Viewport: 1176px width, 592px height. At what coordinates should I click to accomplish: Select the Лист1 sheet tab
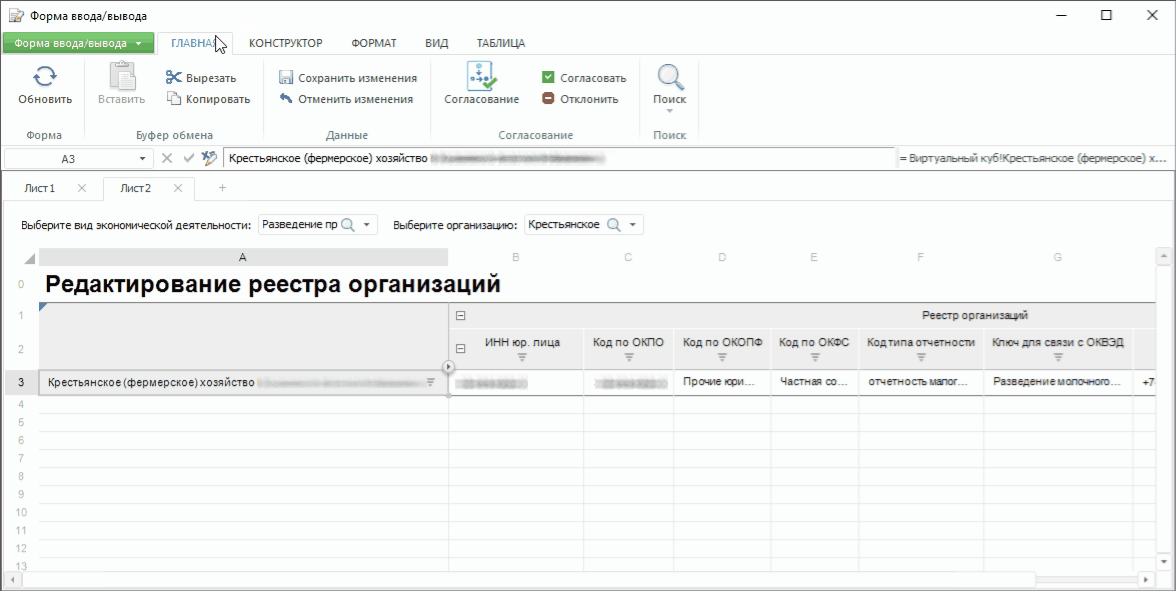coord(40,188)
